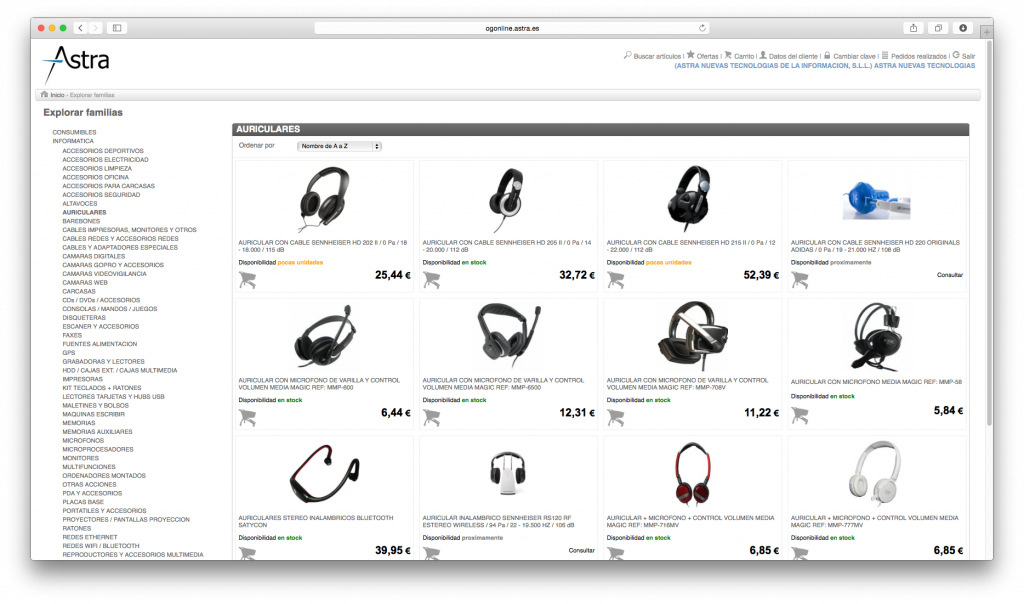The height and width of the screenshot is (604, 1024).
Task: Click the AURICULARES section header
Action: click(x=600, y=129)
